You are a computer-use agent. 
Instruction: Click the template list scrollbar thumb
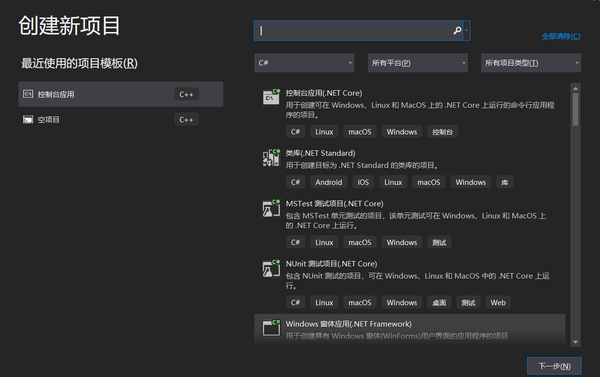click(x=575, y=109)
